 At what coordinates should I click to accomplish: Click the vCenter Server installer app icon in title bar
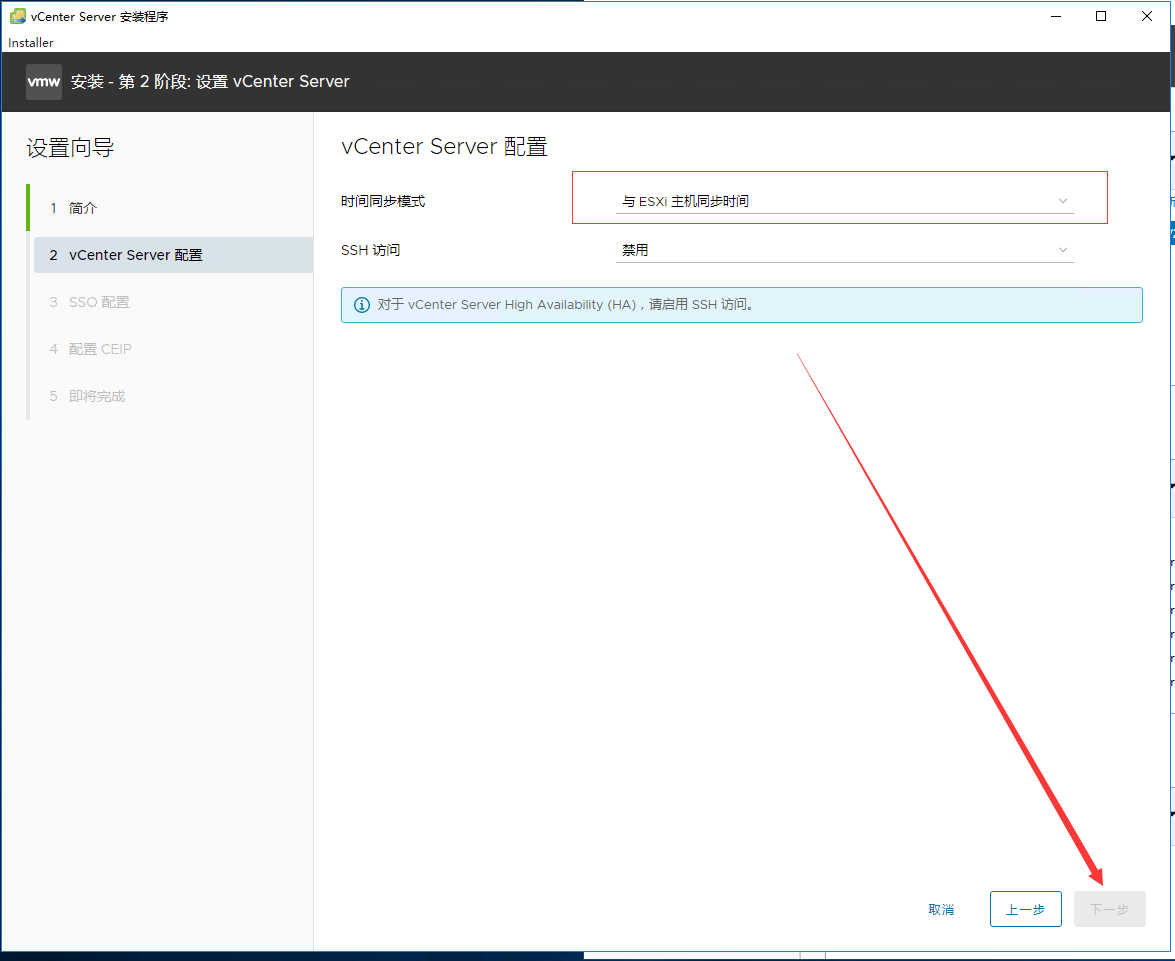click(x=17, y=16)
